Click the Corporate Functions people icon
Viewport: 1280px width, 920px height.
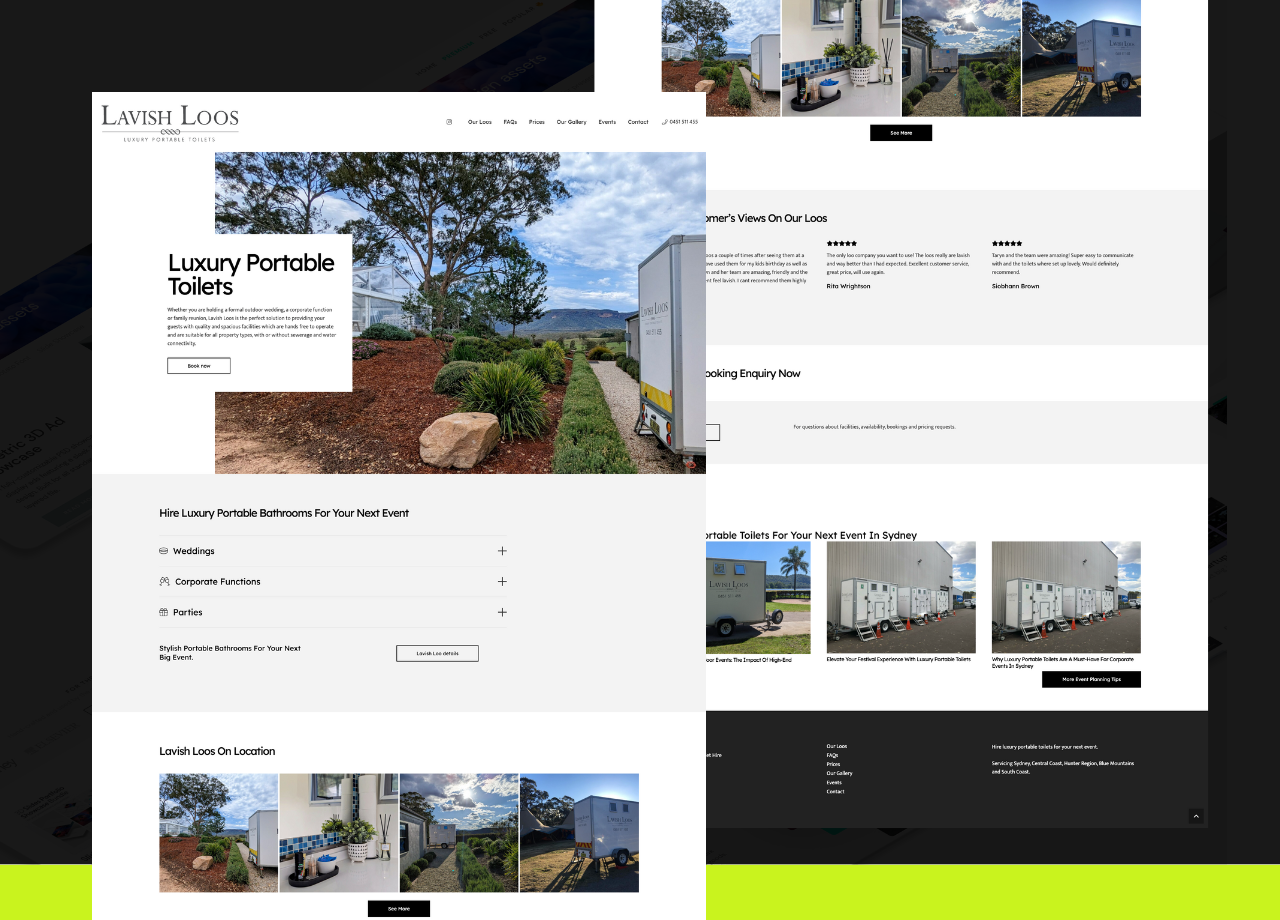[x=164, y=581]
